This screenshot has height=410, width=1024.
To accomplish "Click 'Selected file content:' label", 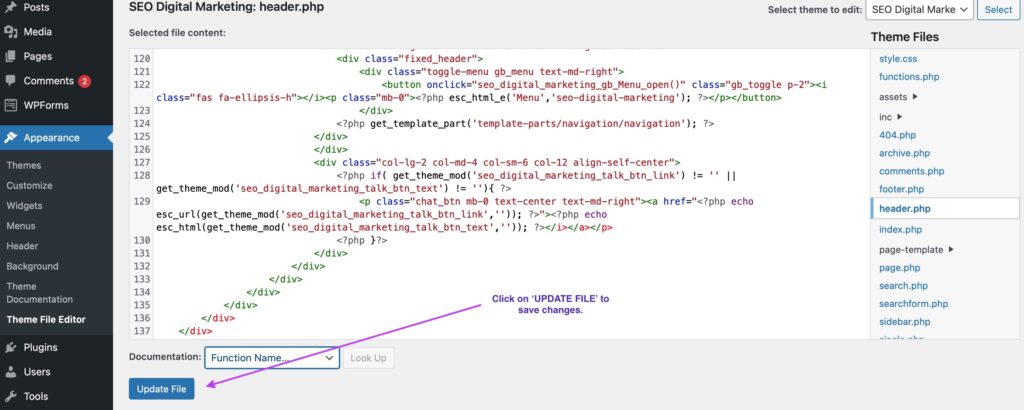I will [177, 32].
